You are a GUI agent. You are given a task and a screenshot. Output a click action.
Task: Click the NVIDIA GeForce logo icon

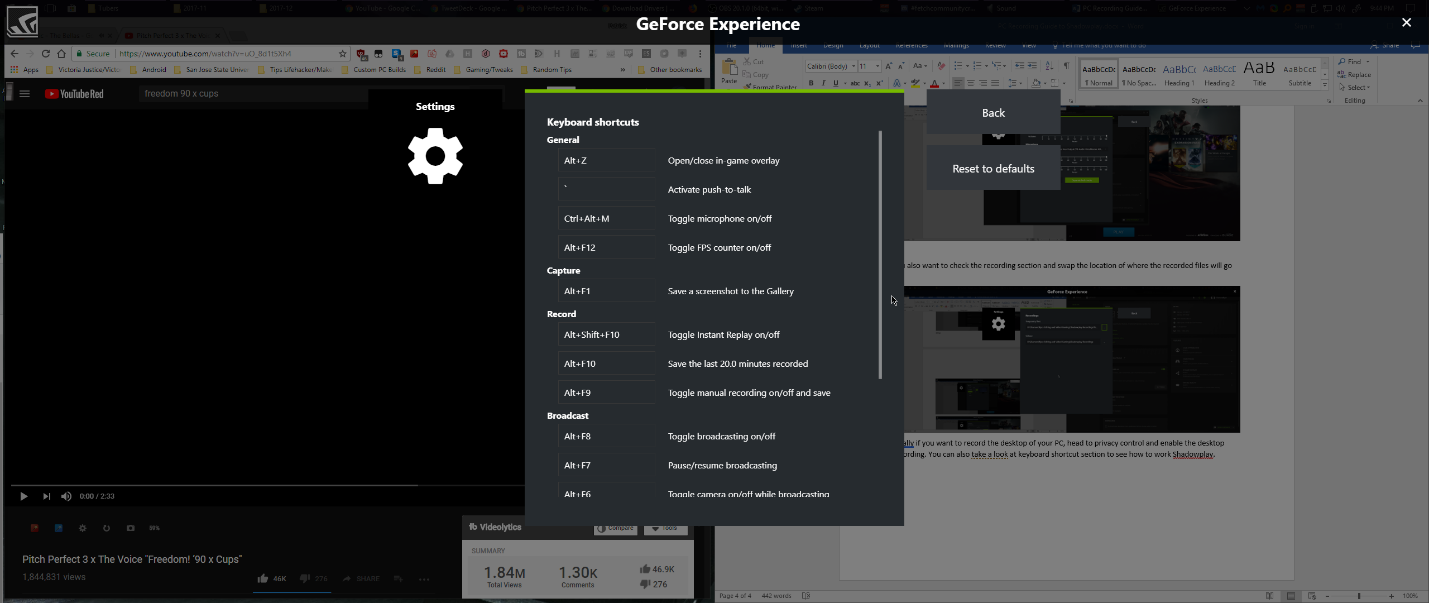pos(22,22)
